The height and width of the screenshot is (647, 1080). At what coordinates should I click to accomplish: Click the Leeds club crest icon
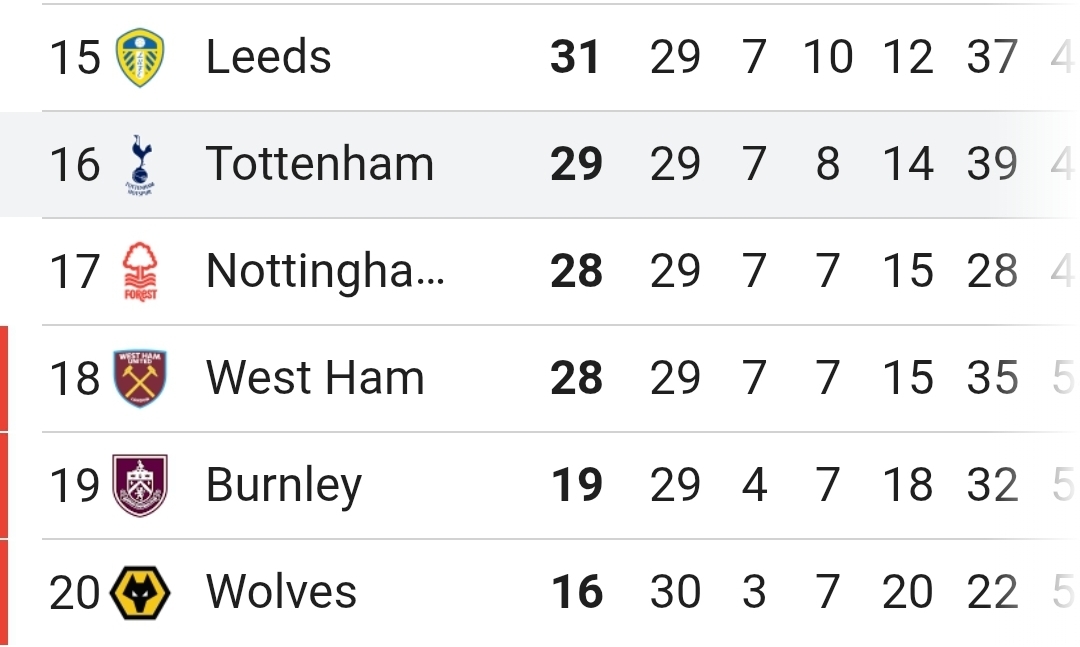point(140,57)
